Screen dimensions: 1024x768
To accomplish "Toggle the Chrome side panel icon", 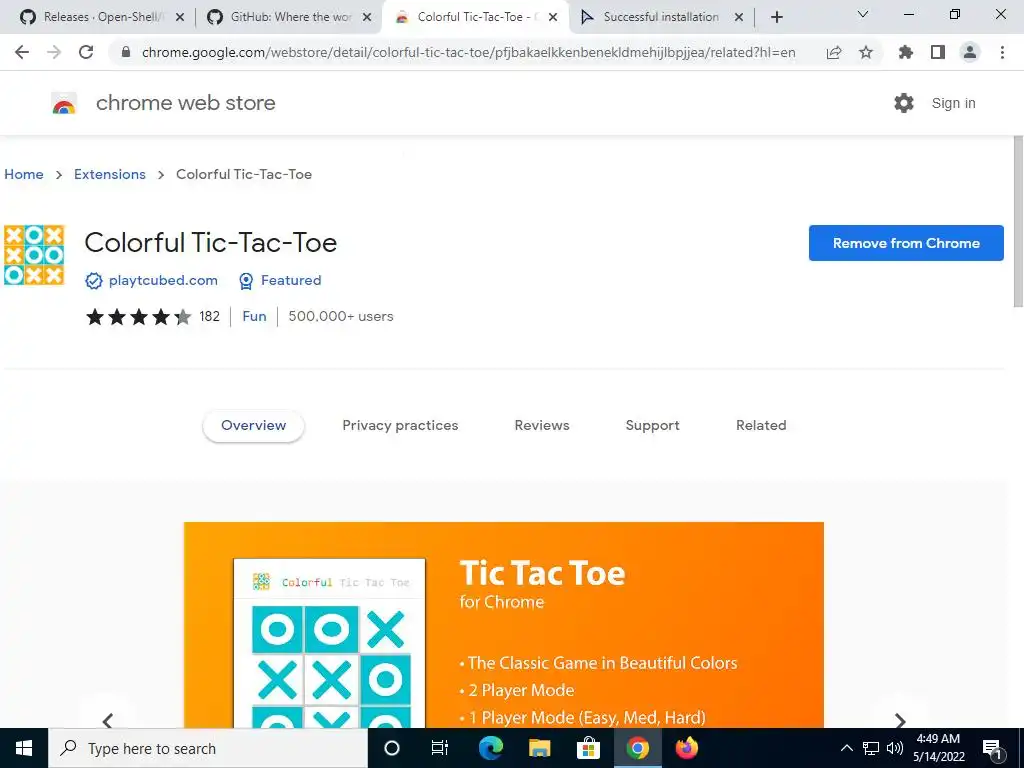I will tap(938, 52).
